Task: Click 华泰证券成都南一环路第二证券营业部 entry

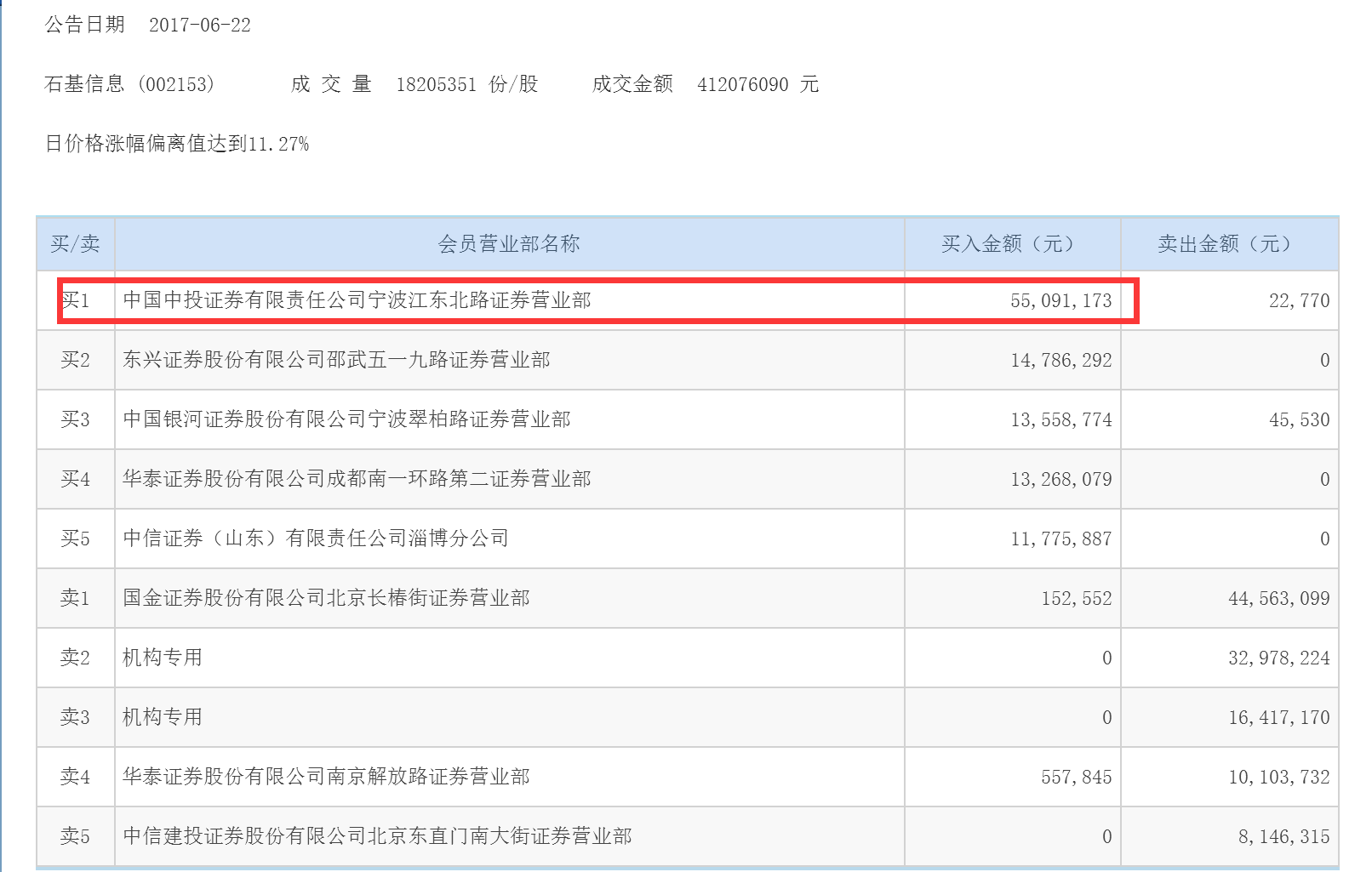Action: [357, 479]
